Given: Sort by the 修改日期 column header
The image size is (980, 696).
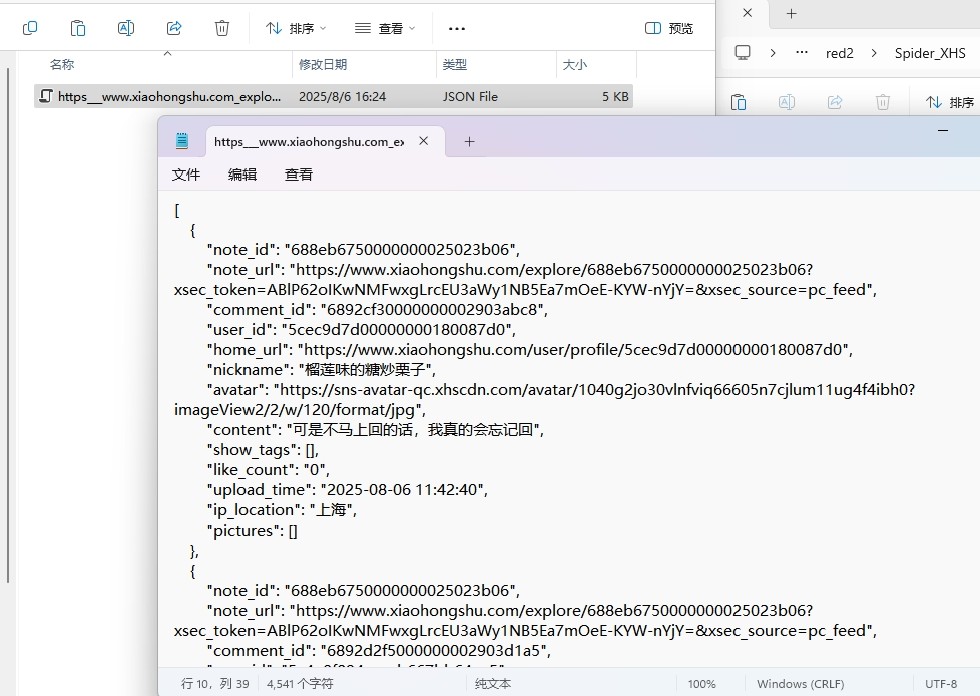Looking at the screenshot, I should coord(322,64).
